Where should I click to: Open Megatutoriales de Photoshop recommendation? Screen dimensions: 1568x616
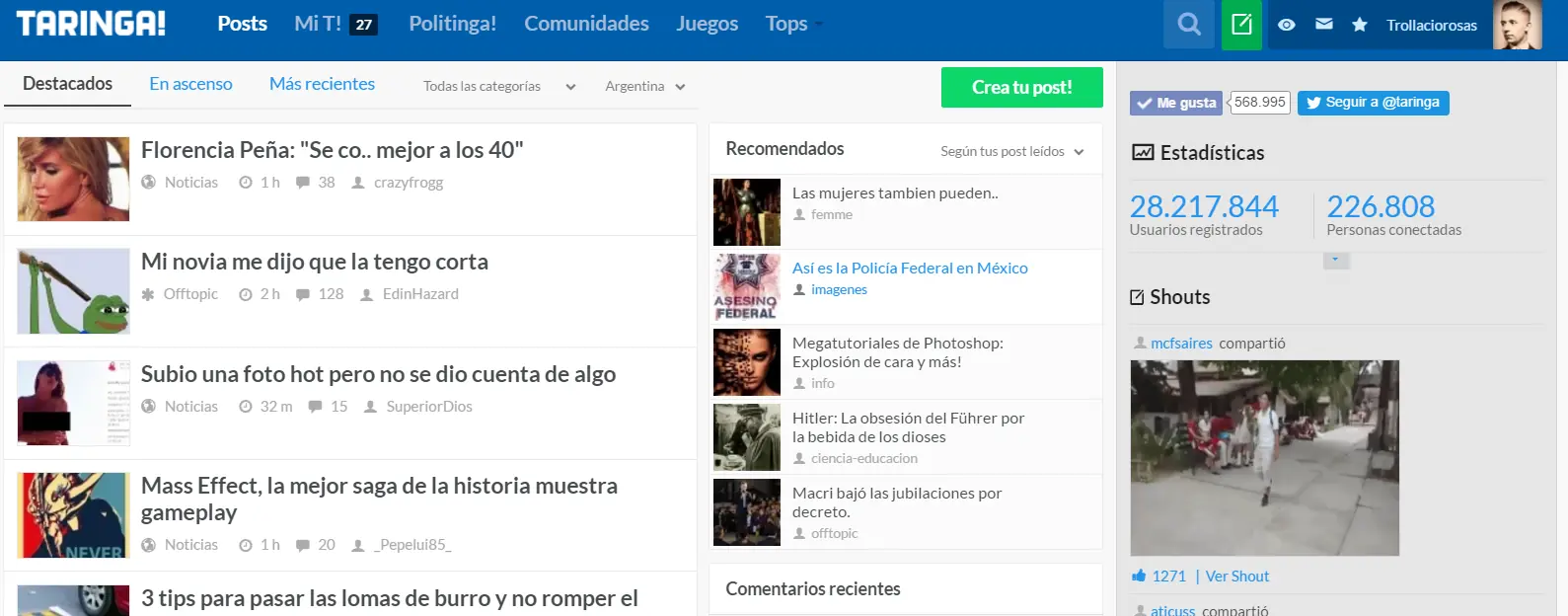pyautogui.click(x=897, y=352)
